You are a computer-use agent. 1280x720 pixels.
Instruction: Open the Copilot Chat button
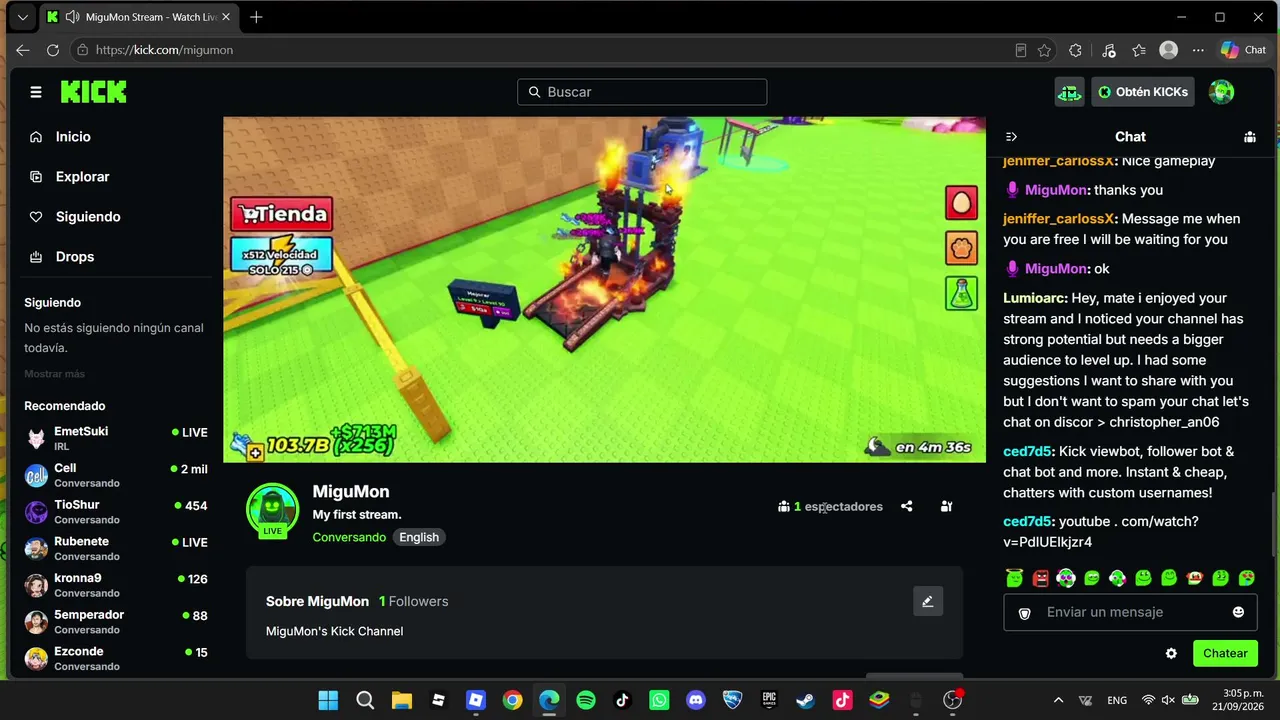1243,50
